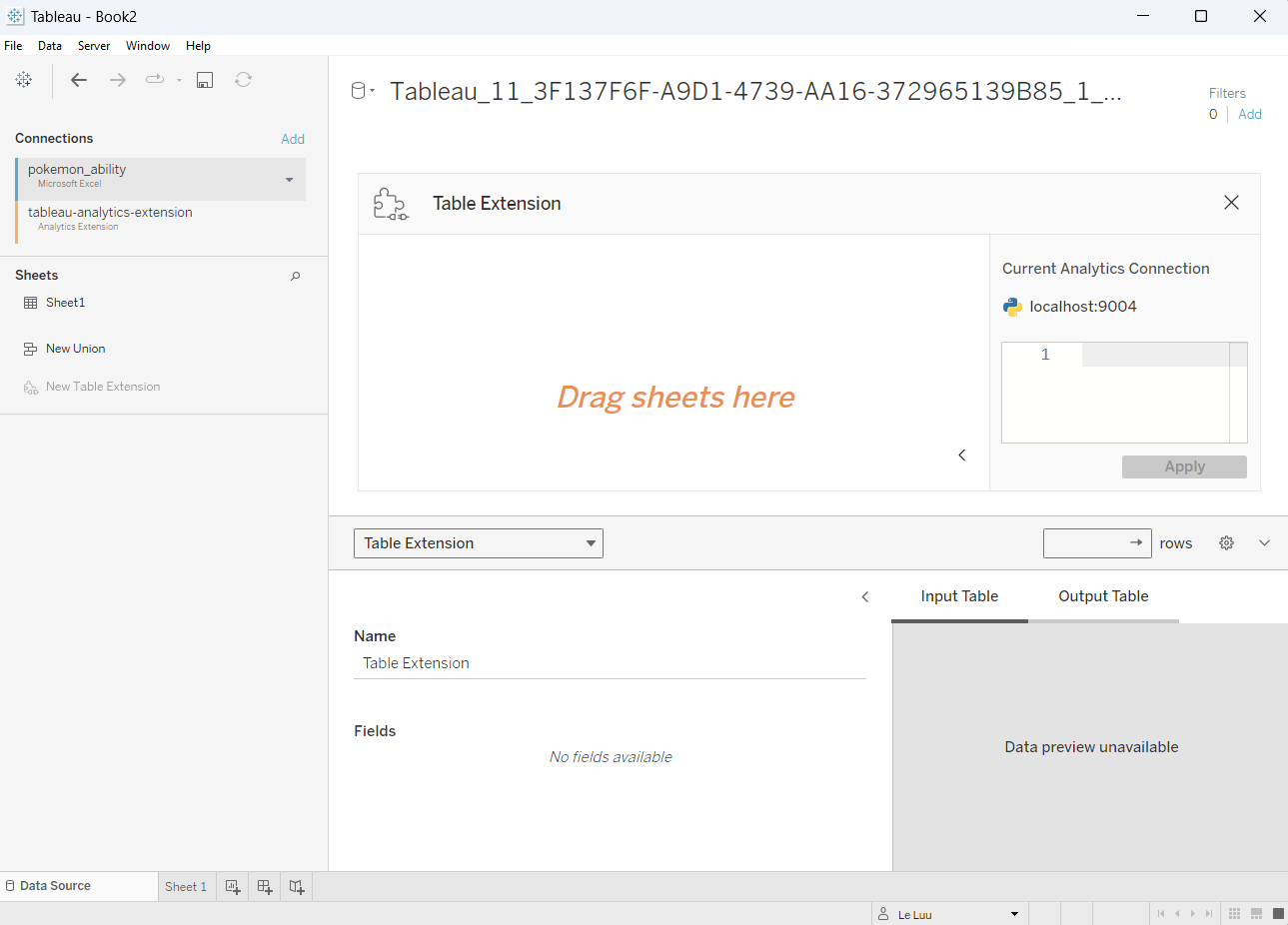Select New Table Extension
Screen dimensions: 1288x925
(x=103, y=387)
